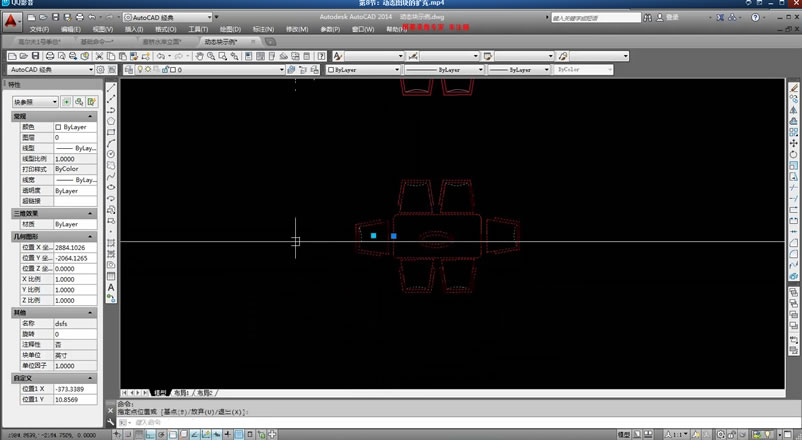
Task: Select the Erase tool in the modify toolbar
Action: coord(793,87)
